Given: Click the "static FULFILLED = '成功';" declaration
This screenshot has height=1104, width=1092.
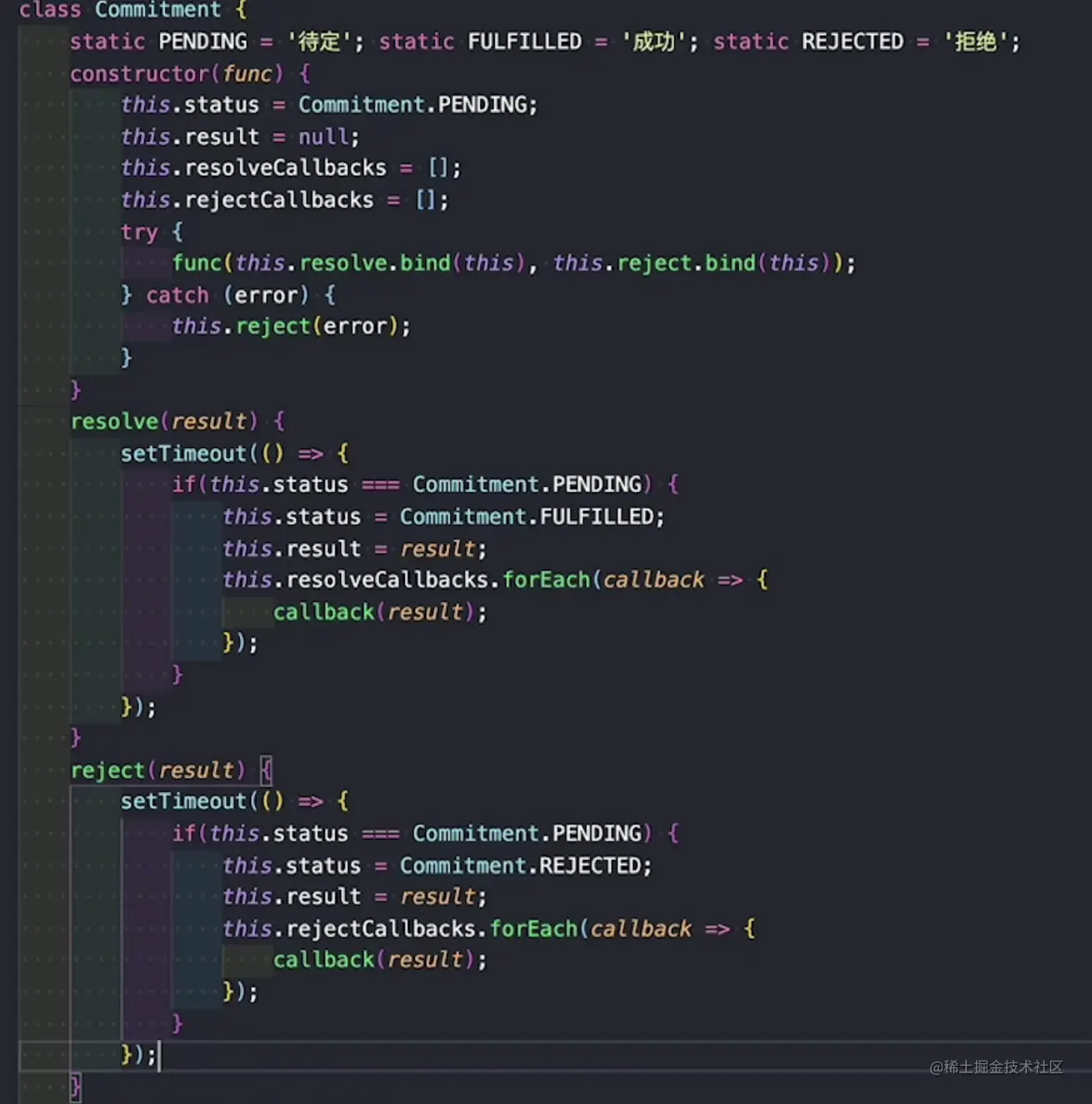Looking at the screenshot, I should coord(538,42).
